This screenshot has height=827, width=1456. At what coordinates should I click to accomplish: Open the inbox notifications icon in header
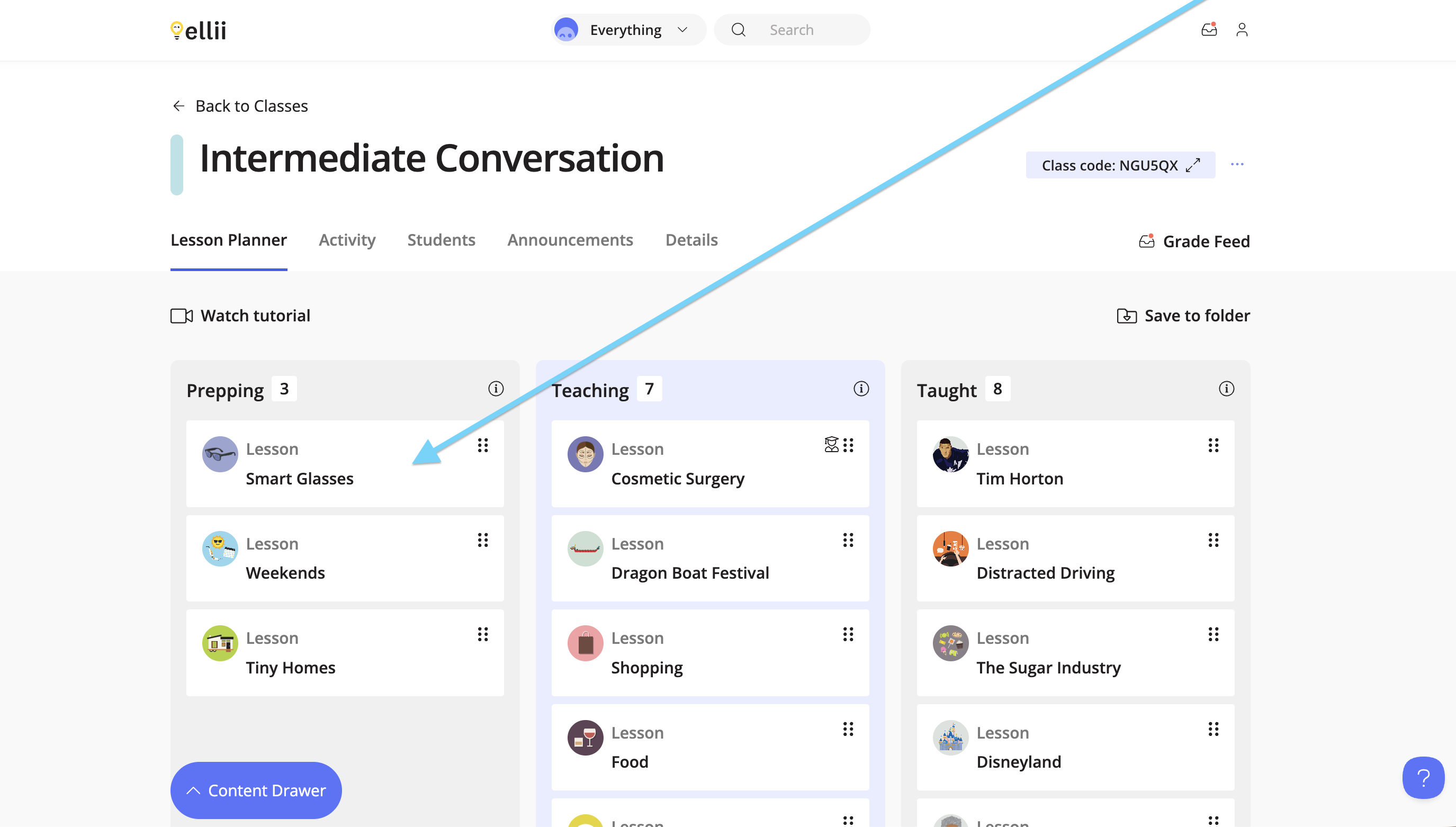coord(1209,30)
